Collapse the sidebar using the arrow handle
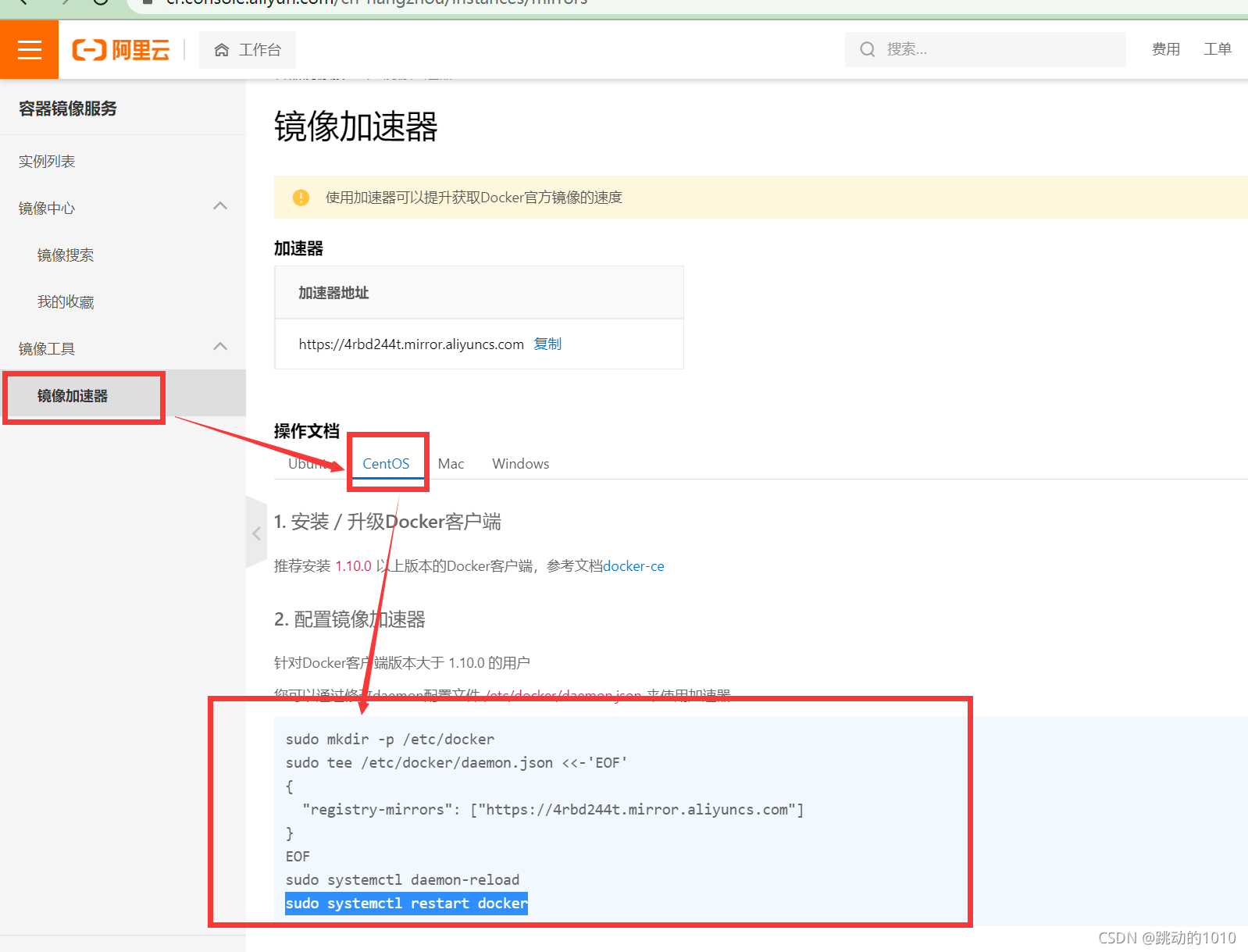This screenshot has height=952, width=1248. [x=256, y=533]
